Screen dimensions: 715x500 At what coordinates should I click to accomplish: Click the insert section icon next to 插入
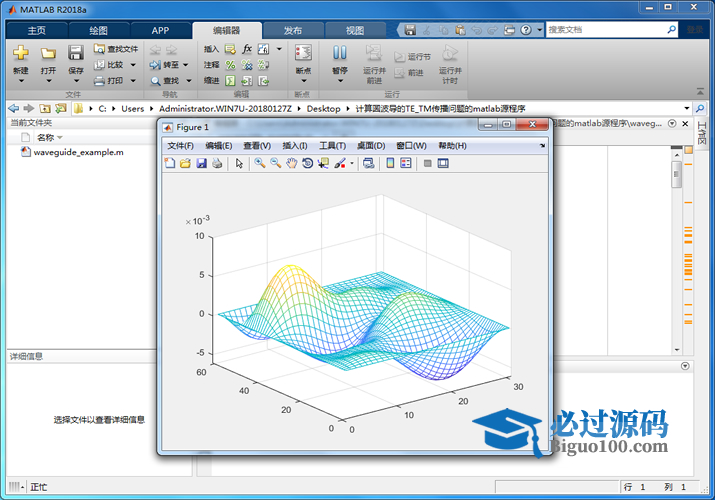click(230, 49)
